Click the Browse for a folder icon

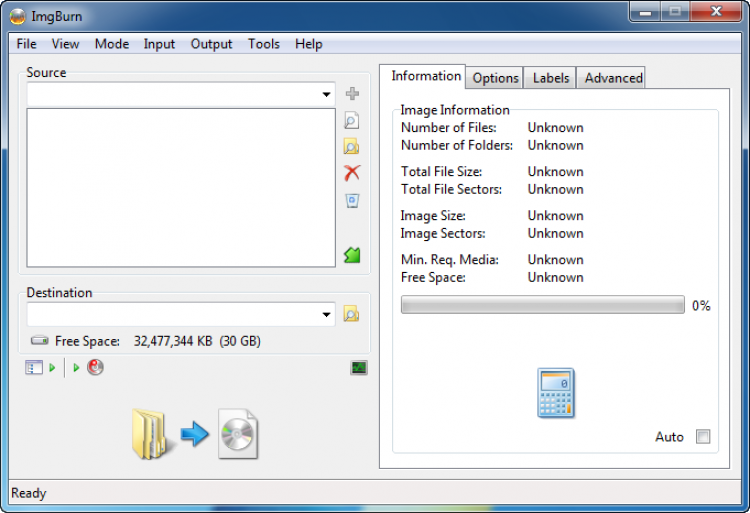point(352,147)
